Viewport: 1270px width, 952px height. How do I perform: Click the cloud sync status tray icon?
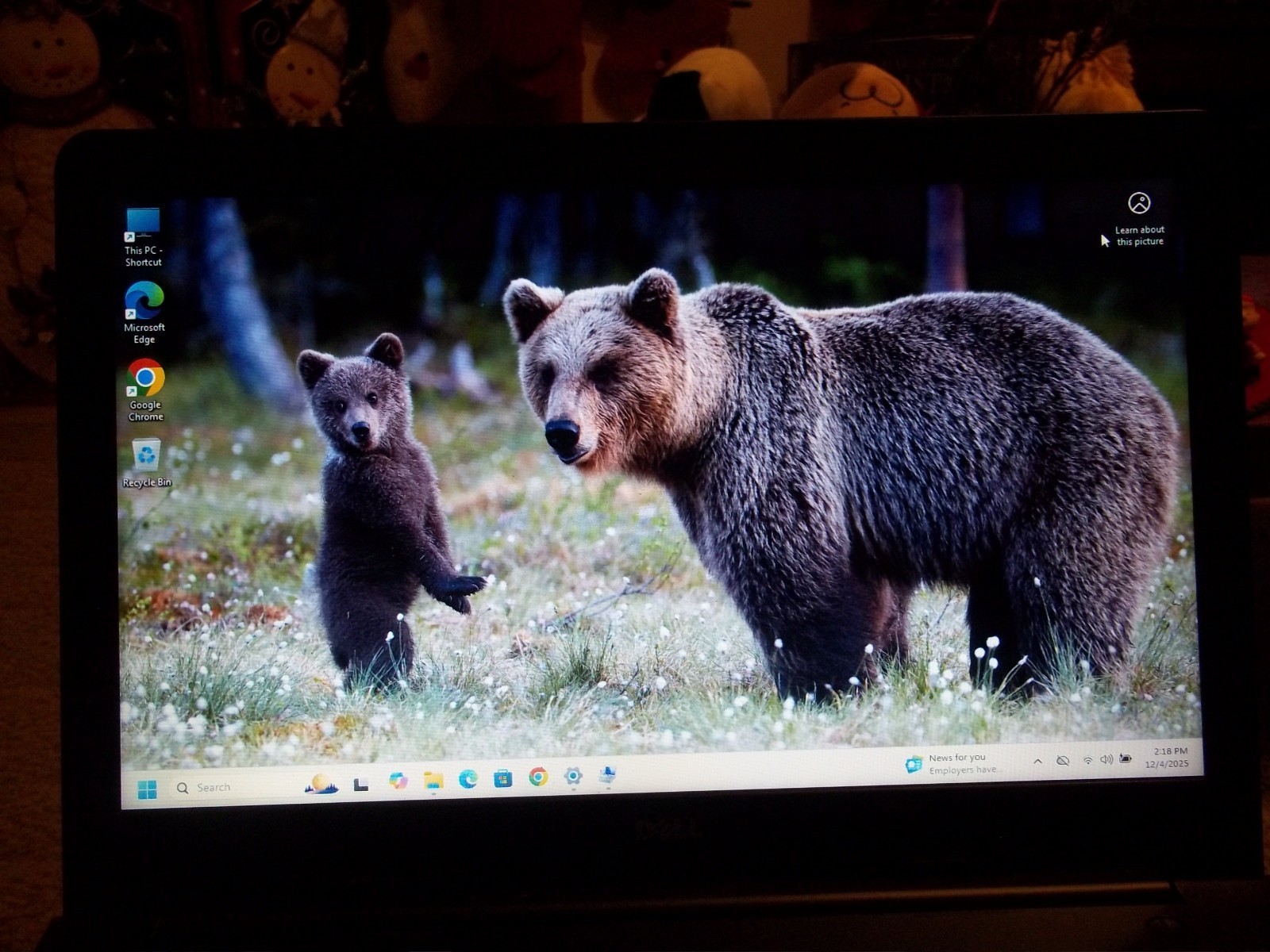[x=1063, y=760]
